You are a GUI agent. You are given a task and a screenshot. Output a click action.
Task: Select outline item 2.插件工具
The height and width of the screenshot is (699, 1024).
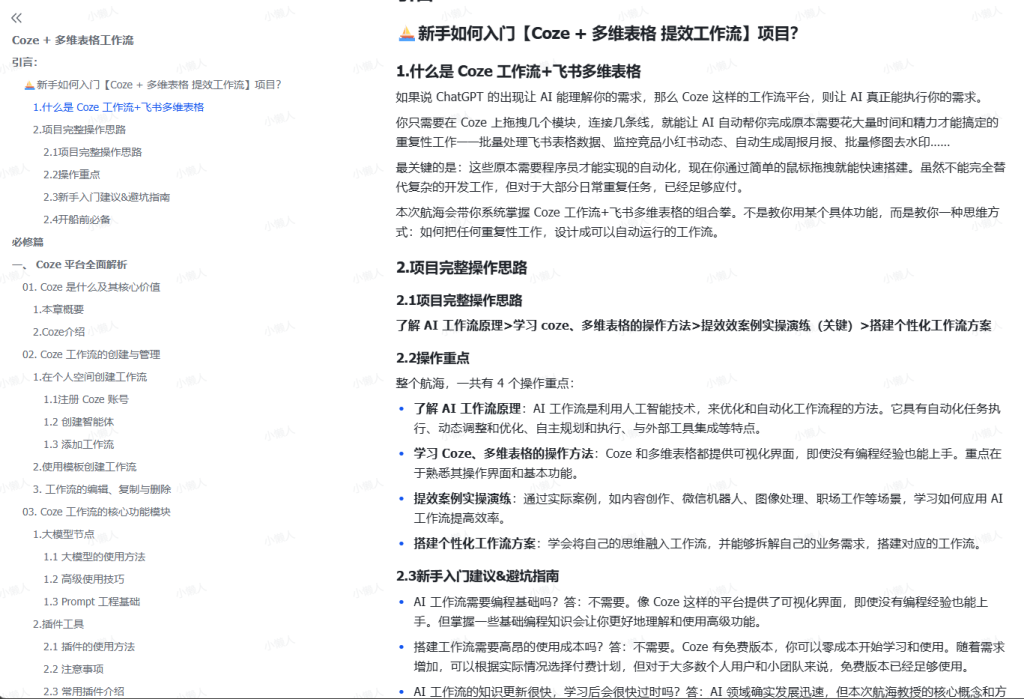[58, 625]
